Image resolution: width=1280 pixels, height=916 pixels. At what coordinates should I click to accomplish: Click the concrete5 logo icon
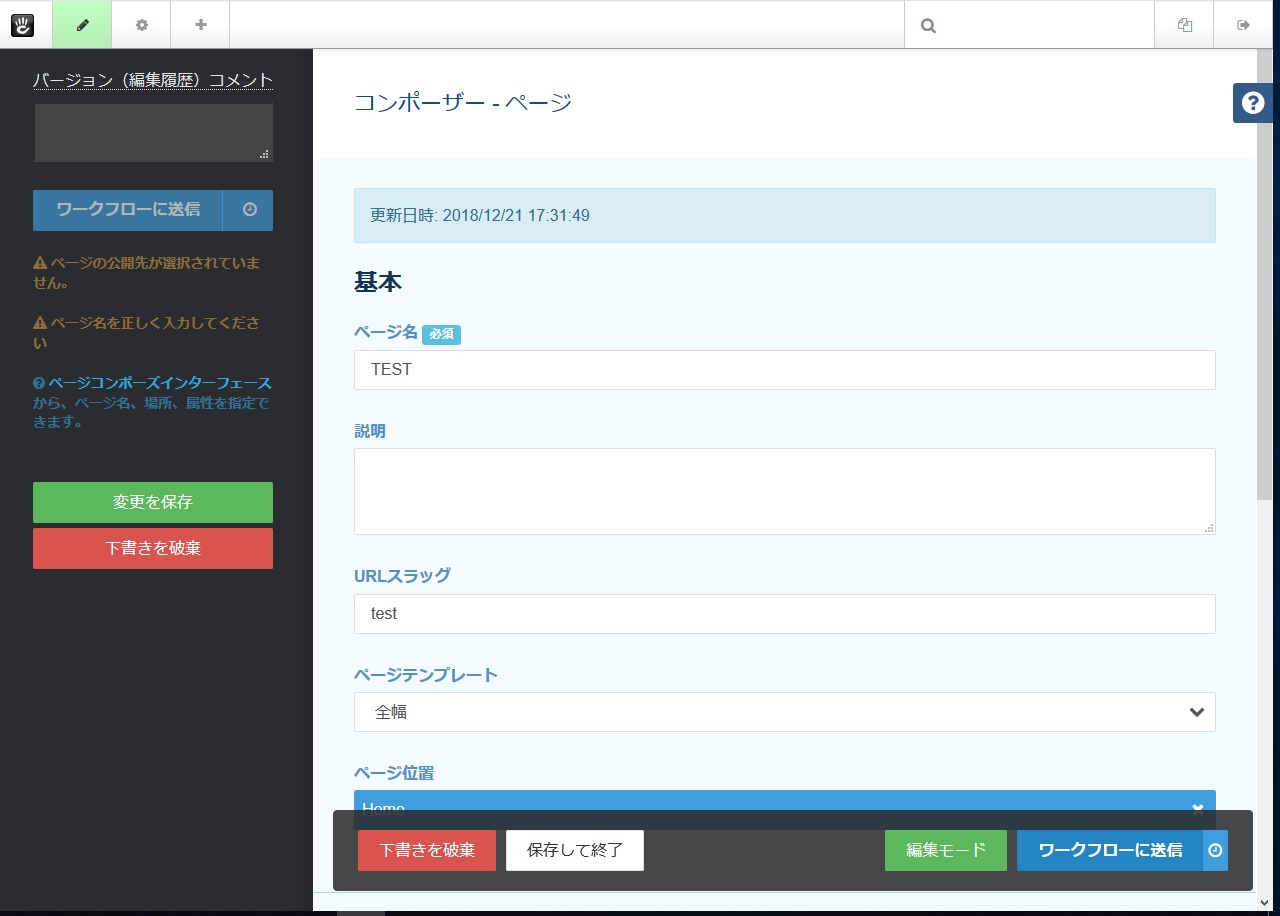coord(22,25)
